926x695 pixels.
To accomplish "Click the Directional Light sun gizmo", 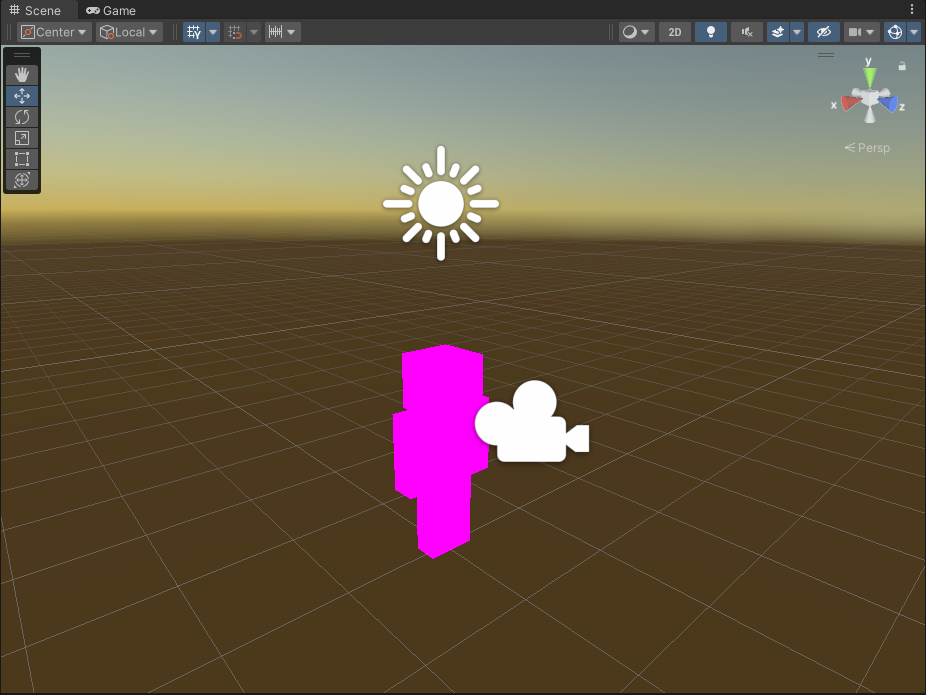I will click(x=441, y=204).
